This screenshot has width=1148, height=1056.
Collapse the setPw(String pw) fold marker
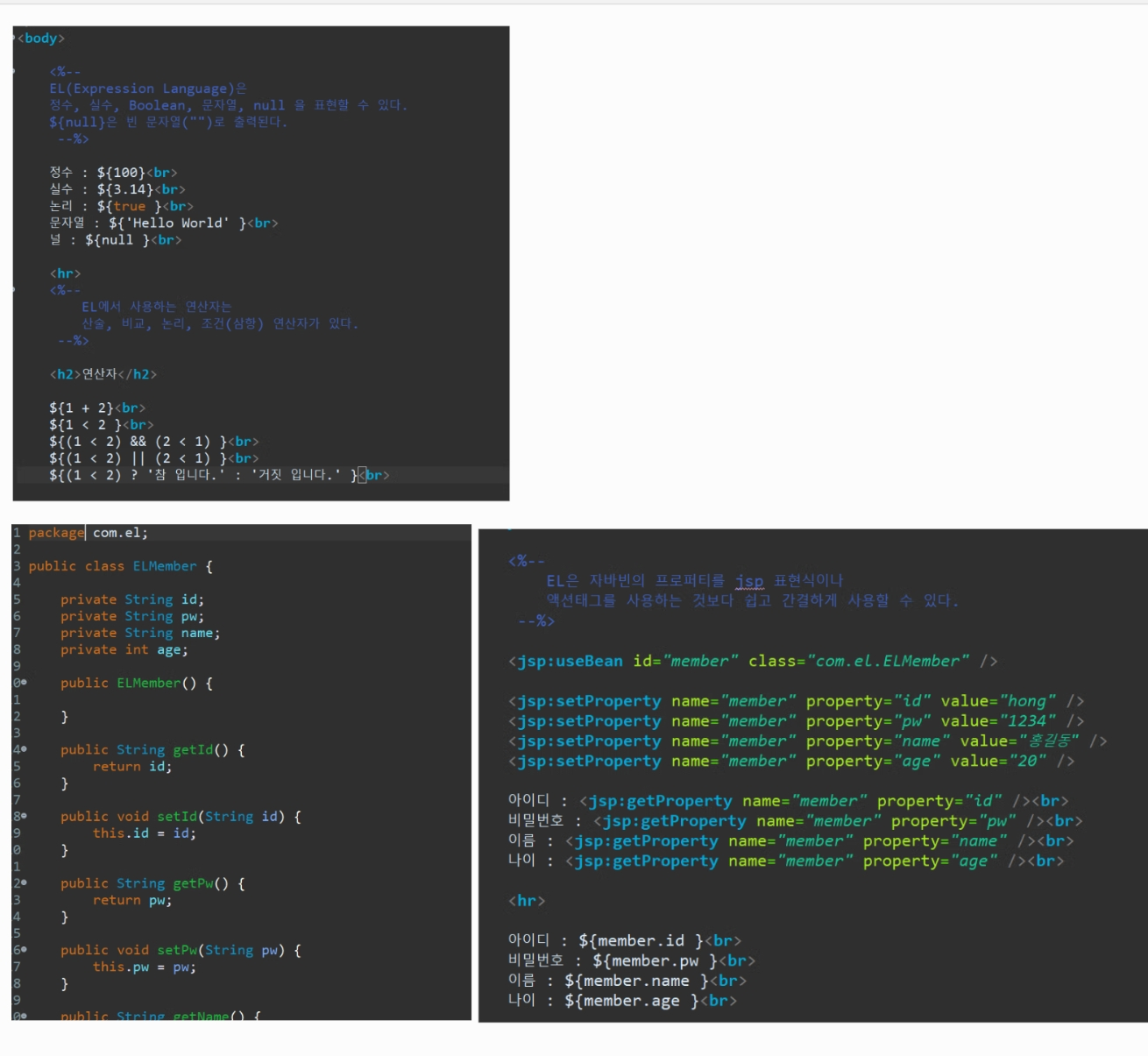click(x=24, y=949)
